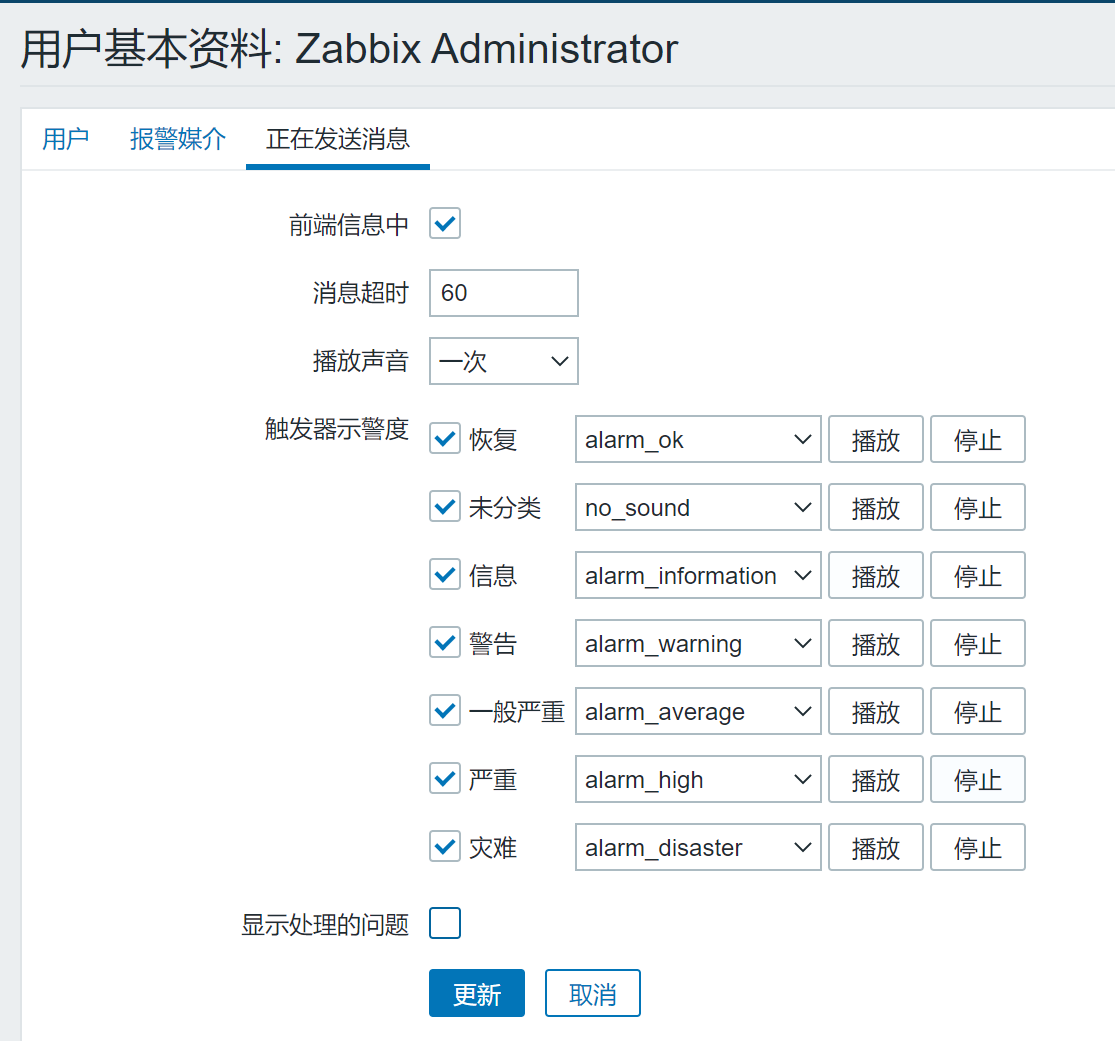This screenshot has height=1041, width=1115.
Task: Open the 报警媒介 tab
Action: point(178,139)
